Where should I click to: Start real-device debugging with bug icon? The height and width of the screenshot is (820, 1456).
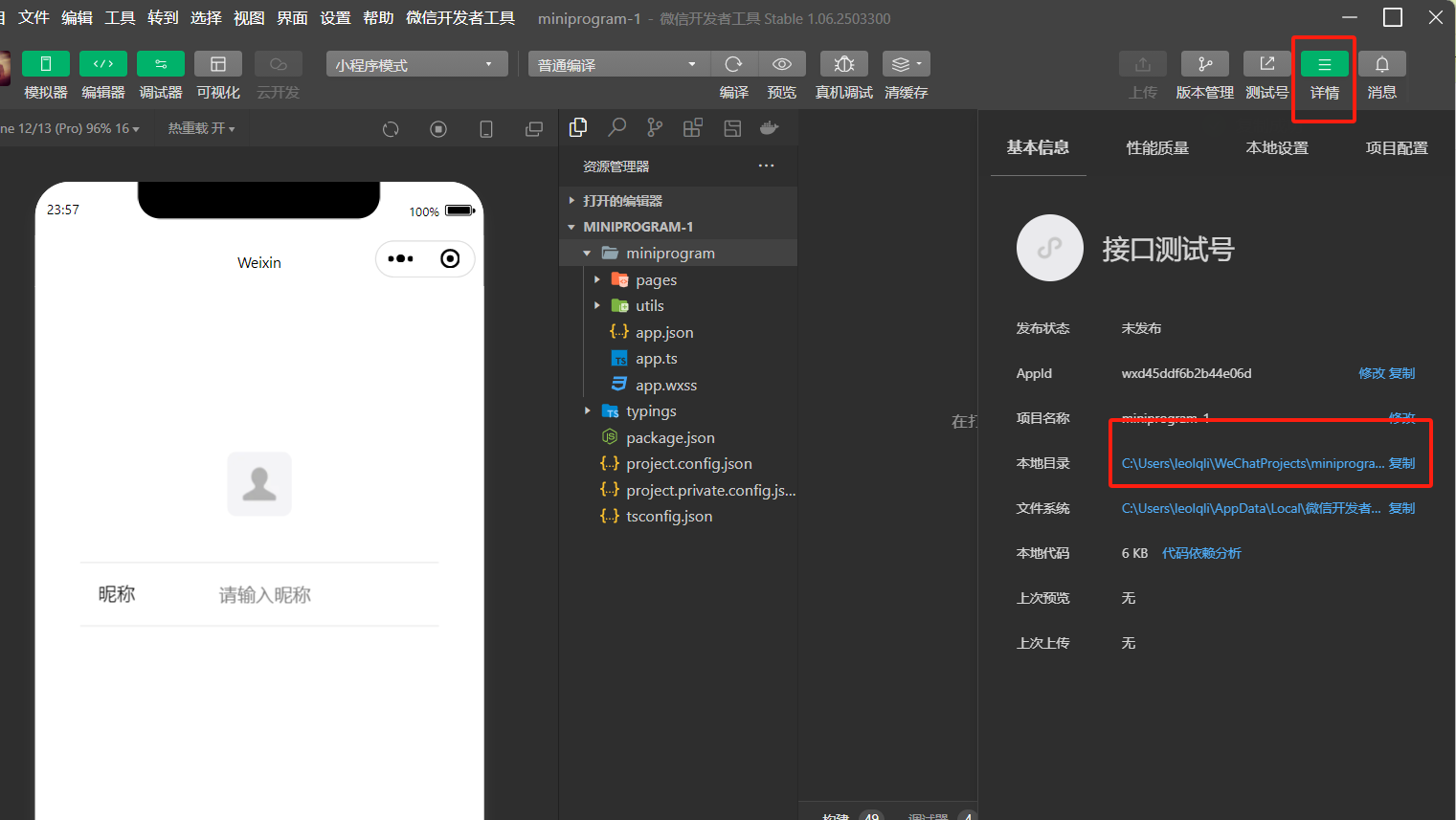point(844,64)
